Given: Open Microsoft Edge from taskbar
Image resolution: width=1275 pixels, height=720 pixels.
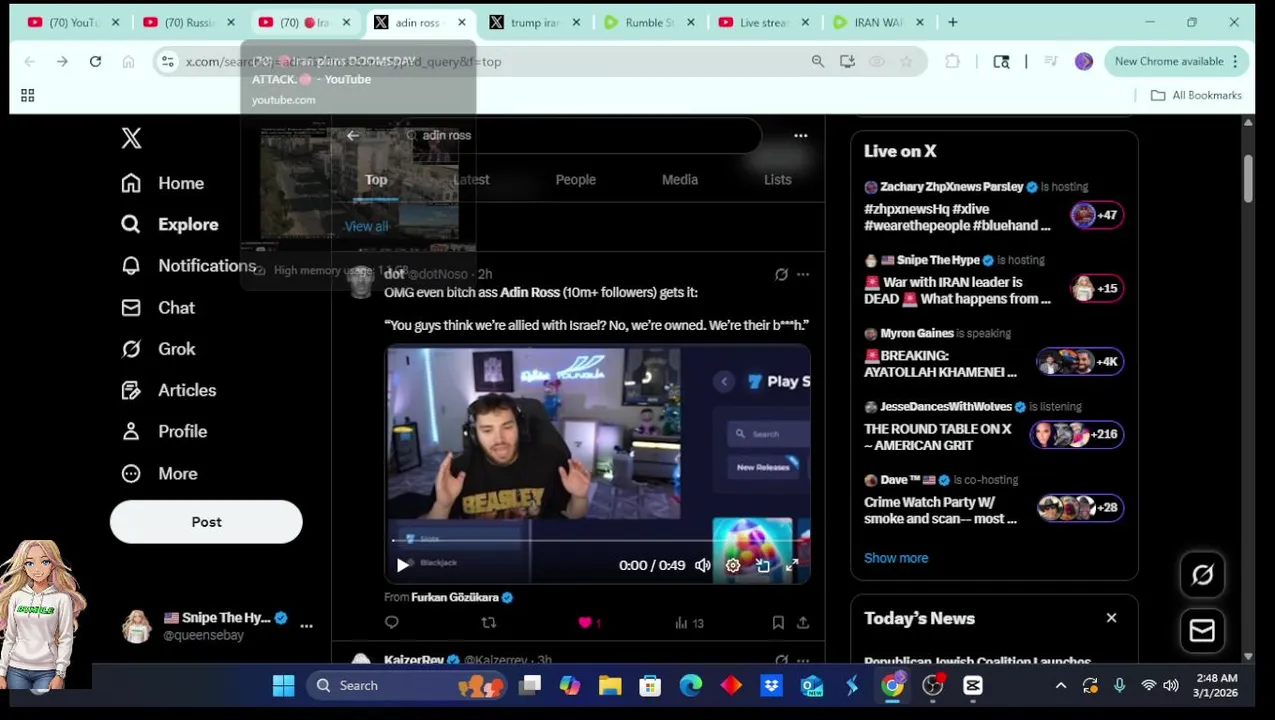Looking at the screenshot, I should click(691, 685).
